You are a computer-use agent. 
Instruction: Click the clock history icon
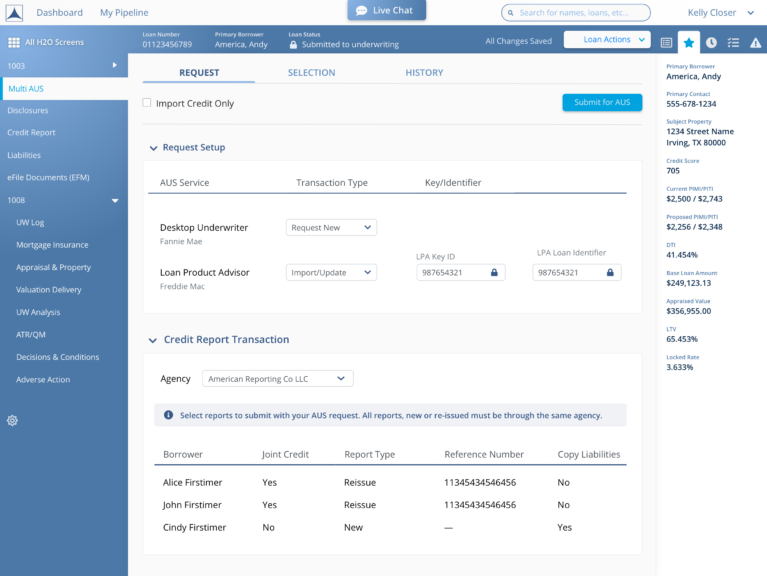click(x=711, y=43)
